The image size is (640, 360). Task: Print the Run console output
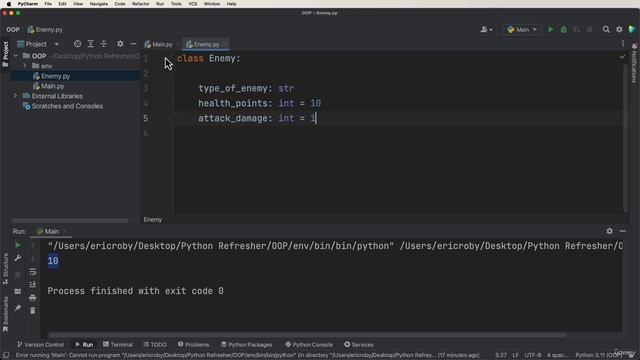33,298
